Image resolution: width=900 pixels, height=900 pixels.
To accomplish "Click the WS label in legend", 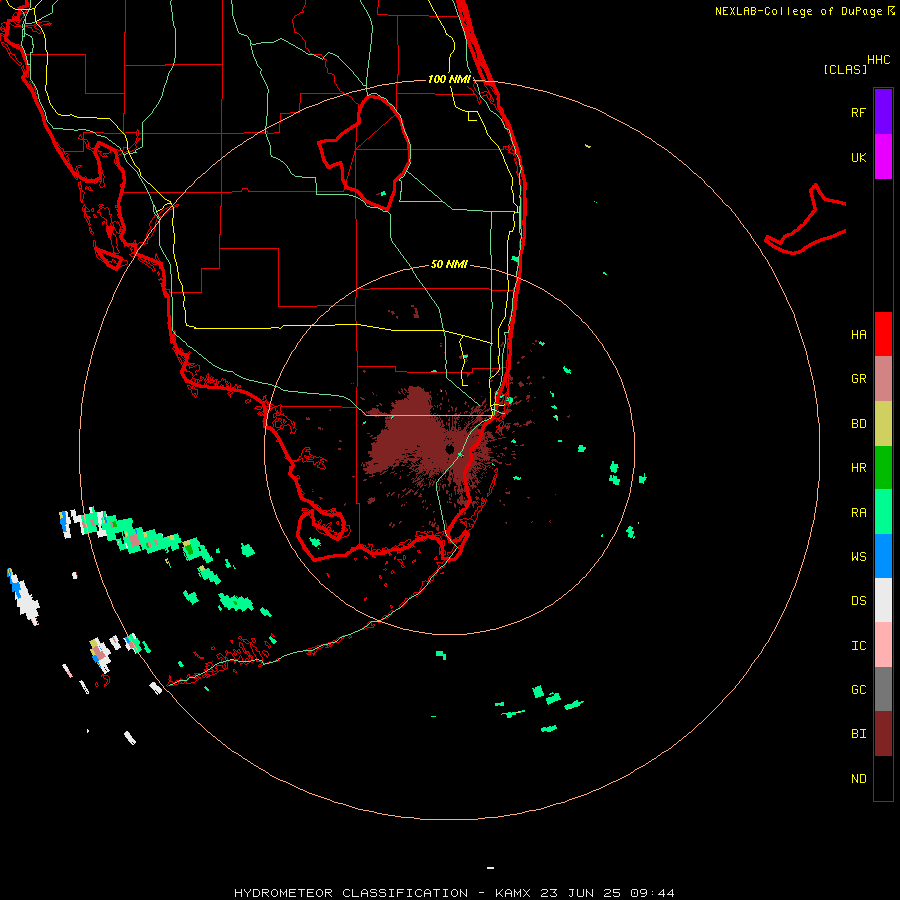I will (858, 557).
